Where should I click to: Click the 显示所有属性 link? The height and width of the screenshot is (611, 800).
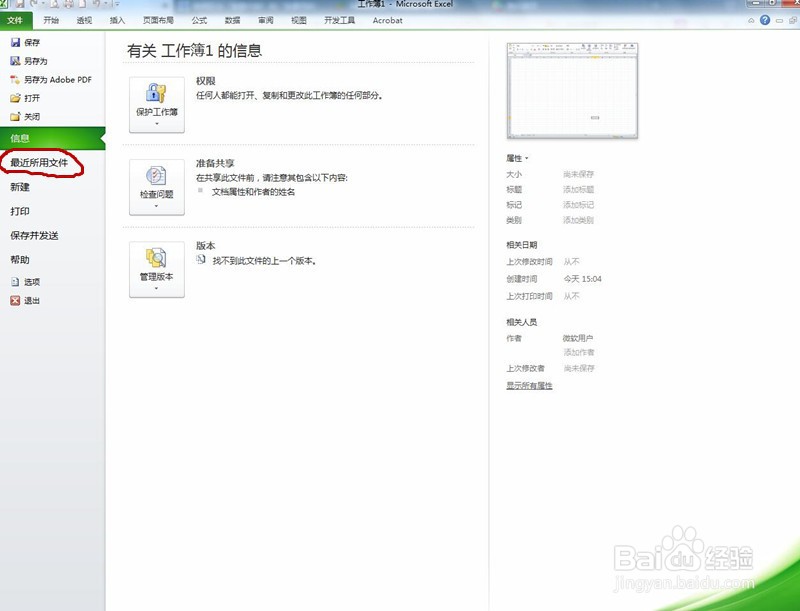tap(528, 383)
